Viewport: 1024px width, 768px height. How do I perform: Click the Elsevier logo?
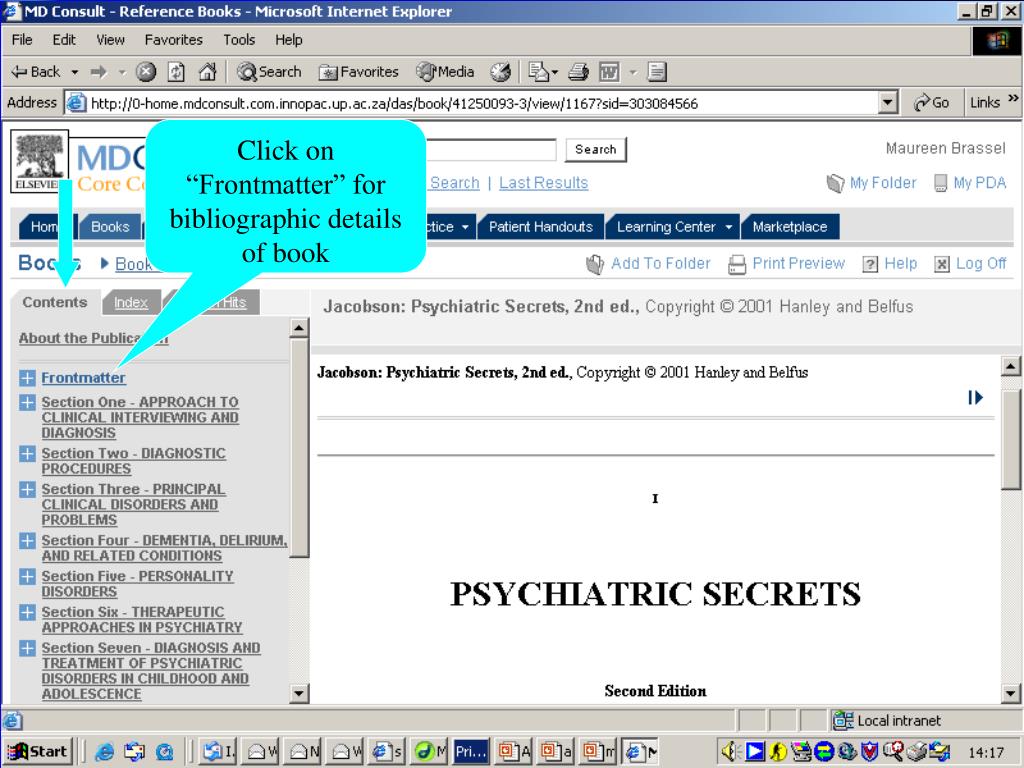(x=39, y=161)
